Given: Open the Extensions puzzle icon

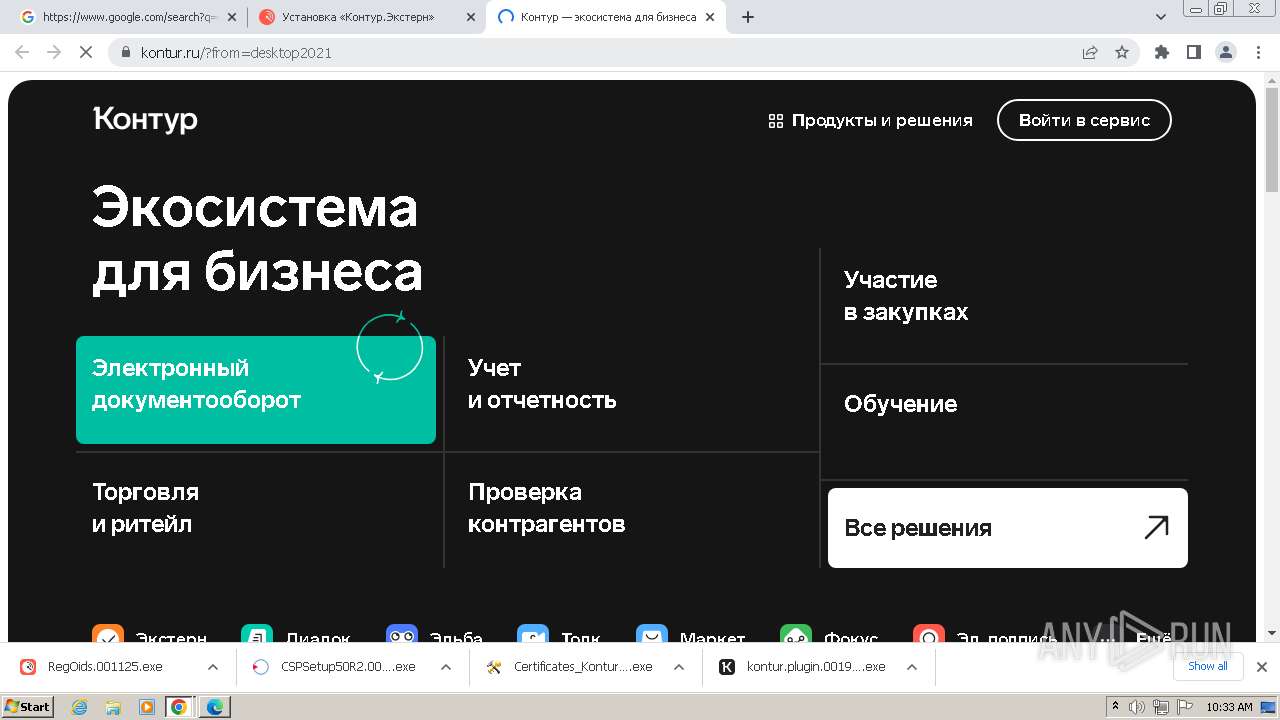Looking at the screenshot, I should click(1161, 52).
